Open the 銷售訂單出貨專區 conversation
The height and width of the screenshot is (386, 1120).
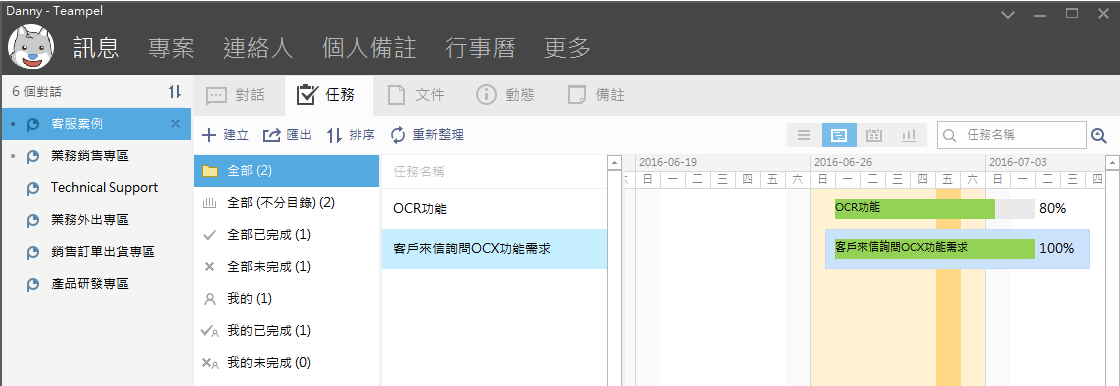coord(96,252)
